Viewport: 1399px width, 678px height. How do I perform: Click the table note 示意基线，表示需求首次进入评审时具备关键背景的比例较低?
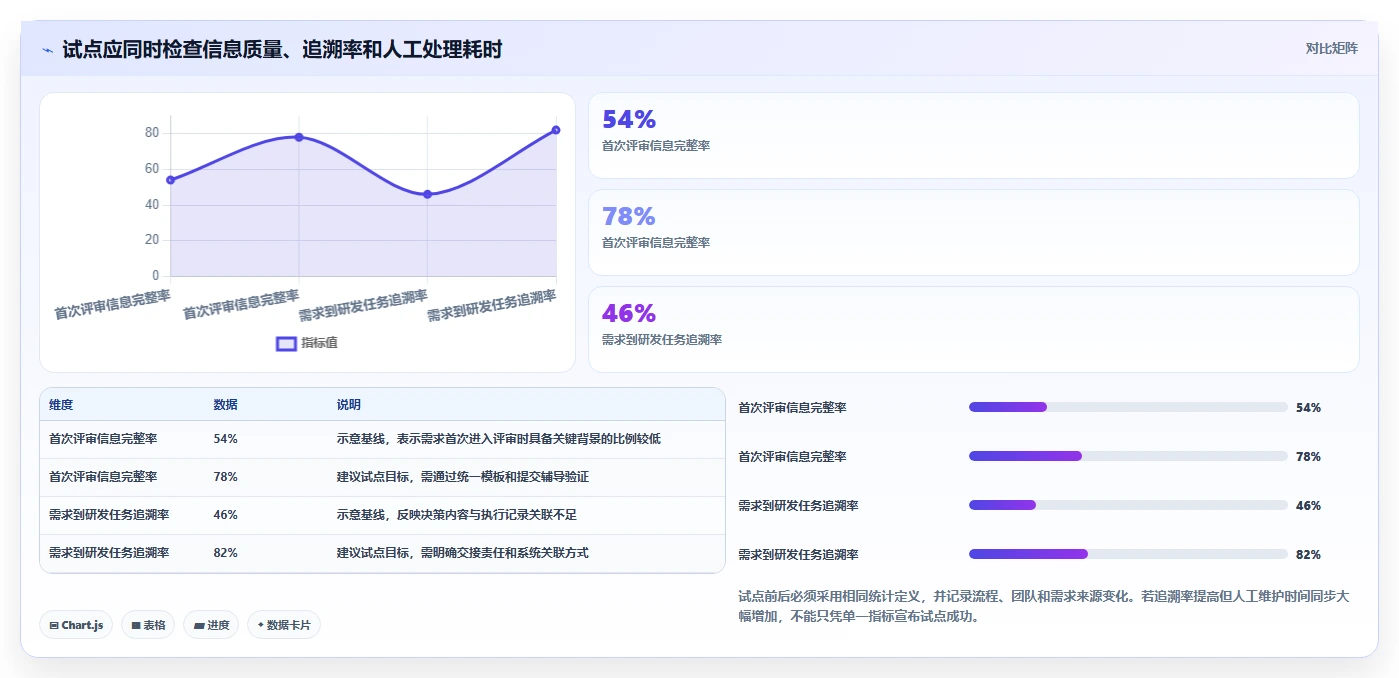tap(499, 439)
